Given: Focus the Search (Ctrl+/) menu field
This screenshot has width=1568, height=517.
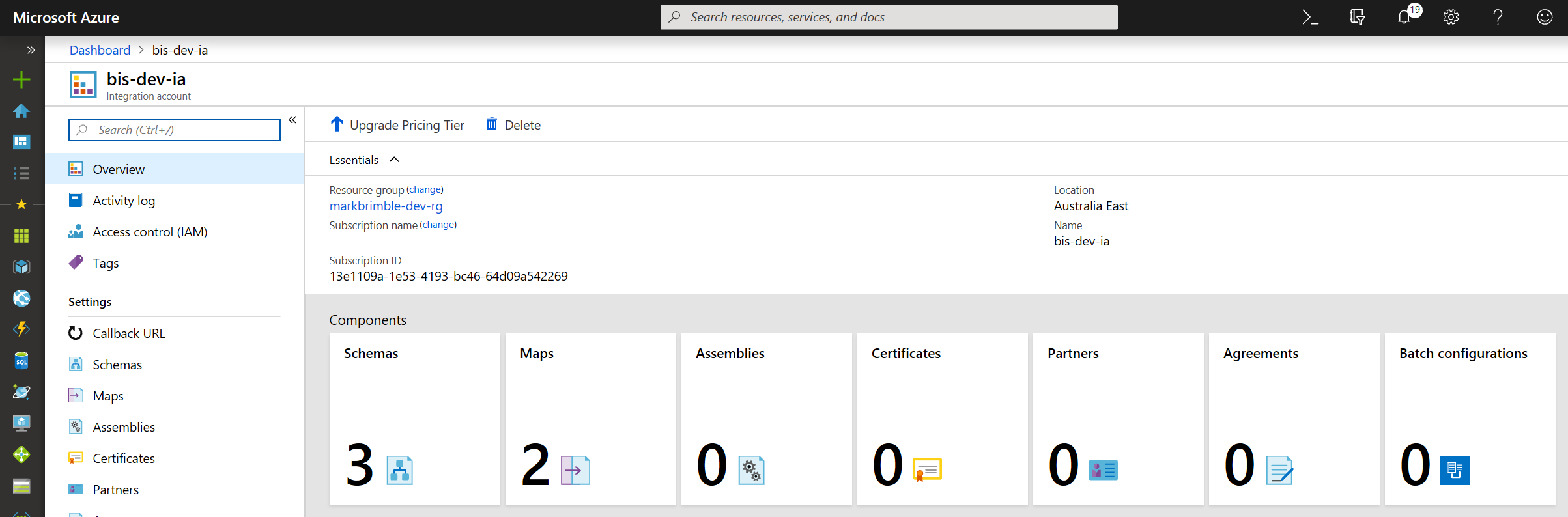Looking at the screenshot, I should pyautogui.click(x=174, y=130).
